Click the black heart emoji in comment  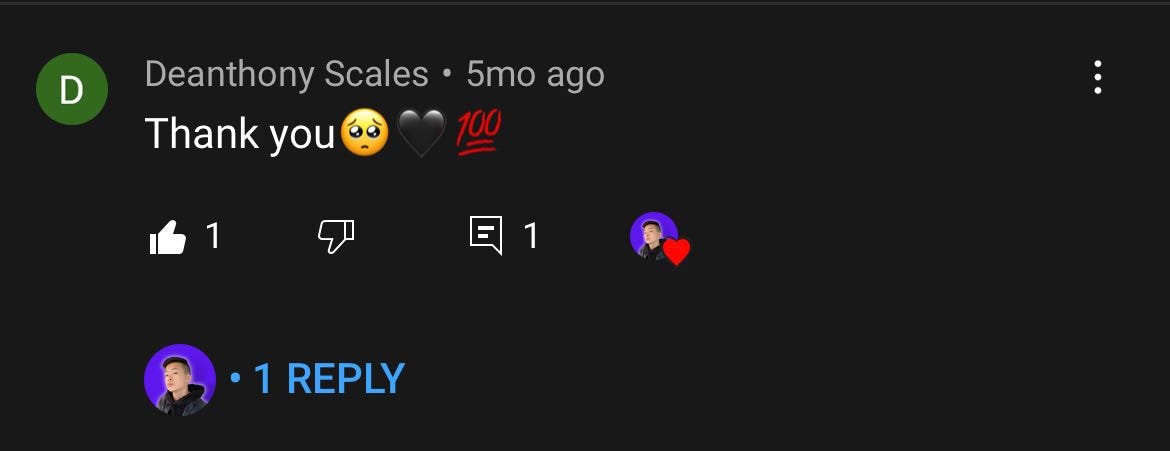(422, 133)
